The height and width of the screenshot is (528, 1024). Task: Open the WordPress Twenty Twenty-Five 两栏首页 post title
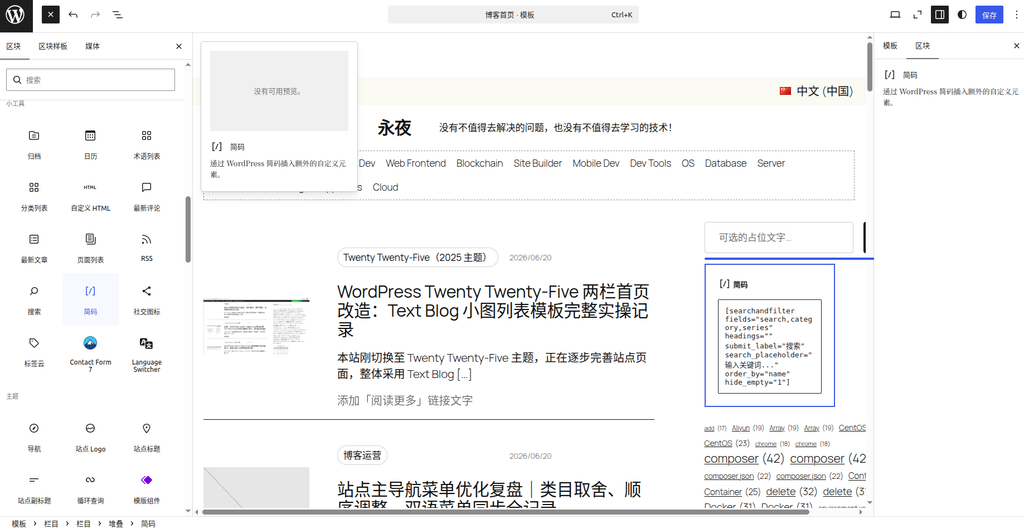[493, 310]
